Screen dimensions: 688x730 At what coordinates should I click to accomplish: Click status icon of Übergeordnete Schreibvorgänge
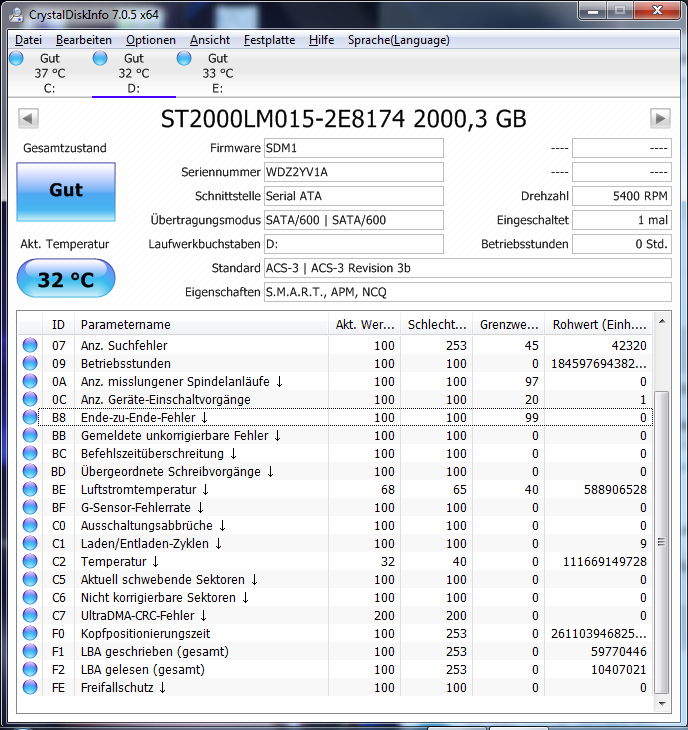(30, 471)
